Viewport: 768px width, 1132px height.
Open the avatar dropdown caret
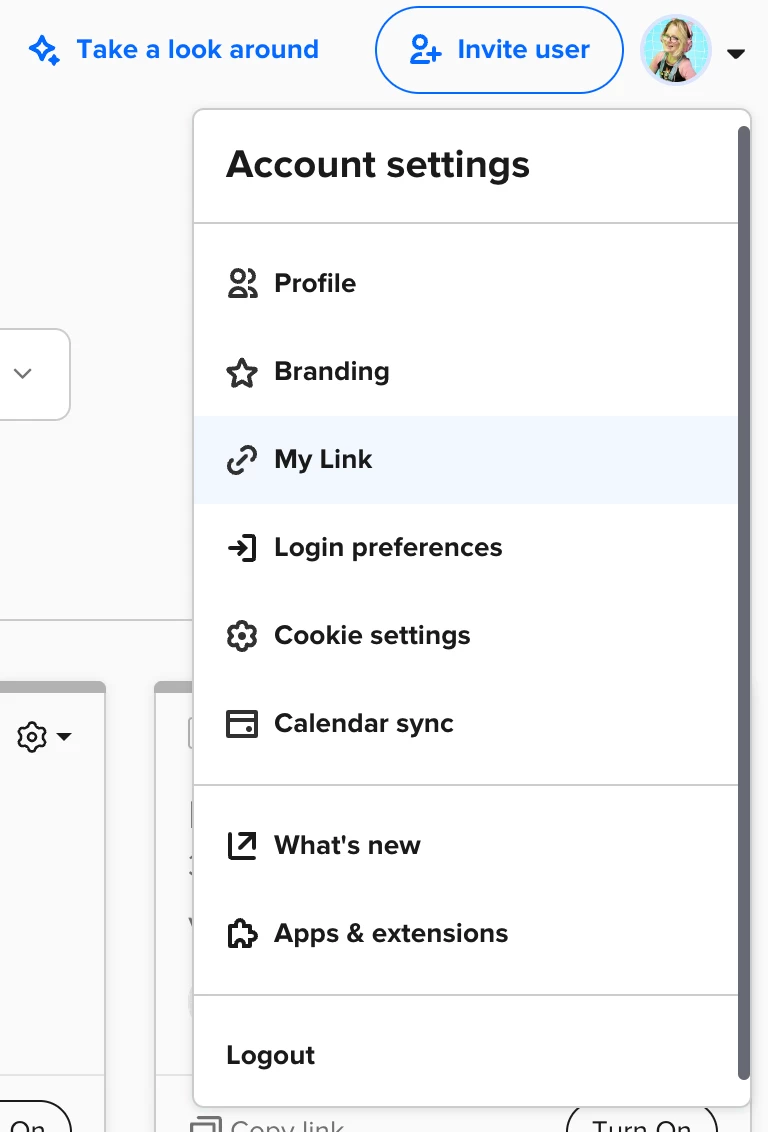(736, 54)
